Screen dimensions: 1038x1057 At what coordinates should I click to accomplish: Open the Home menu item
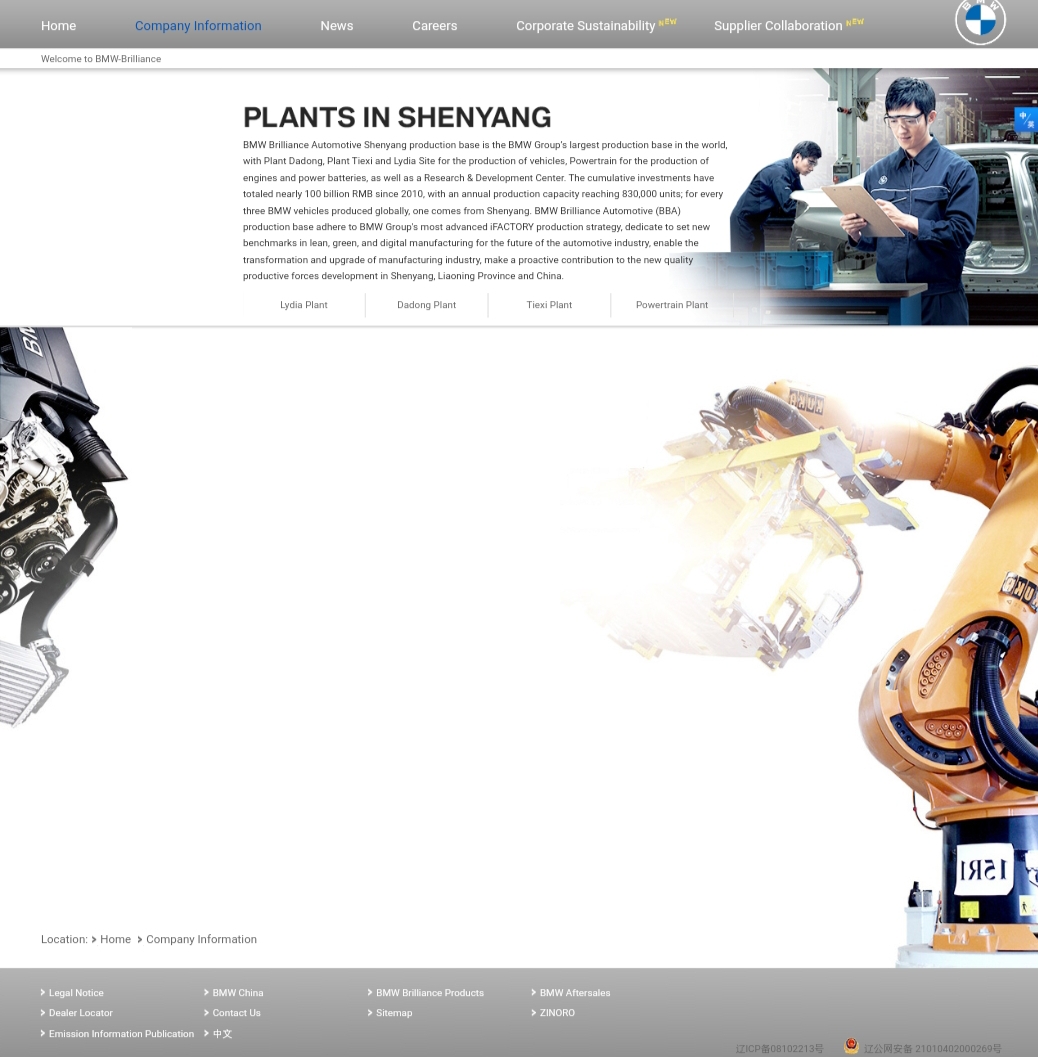click(59, 26)
